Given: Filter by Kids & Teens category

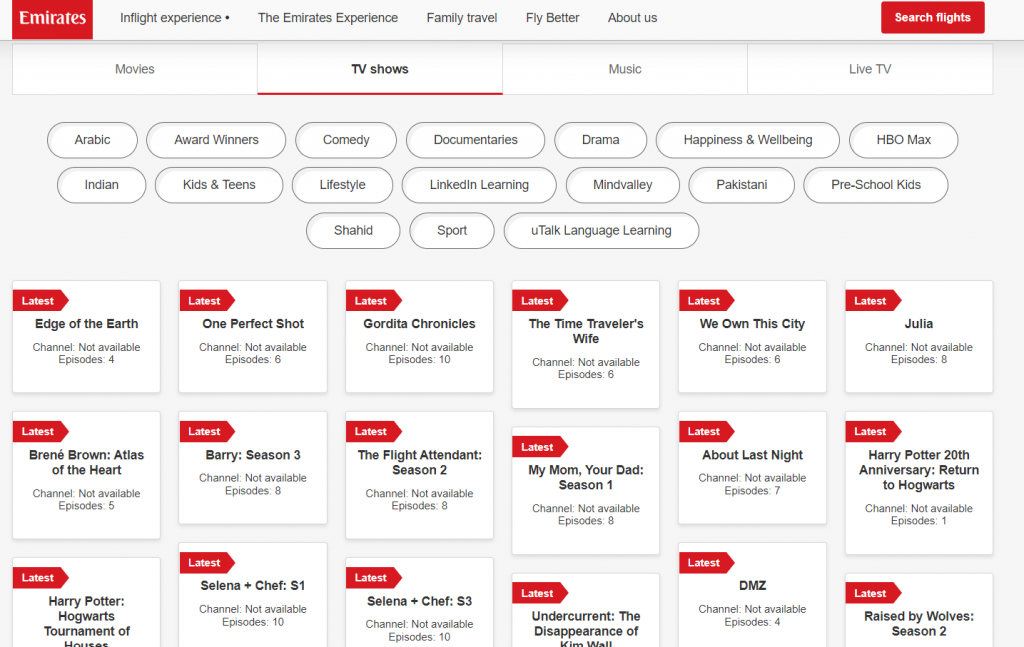Looking at the screenshot, I should [219, 185].
